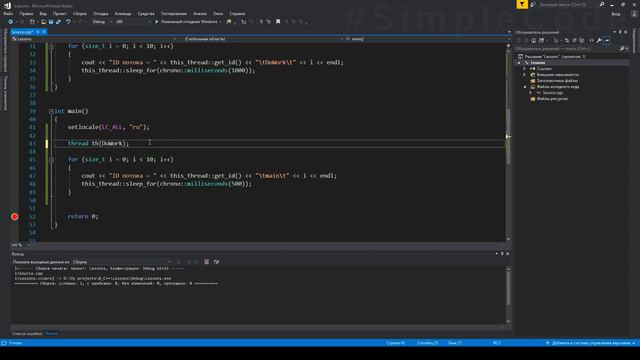Collapse the Lessons project node
The image size is (640, 360).
[x=519, y=63]
